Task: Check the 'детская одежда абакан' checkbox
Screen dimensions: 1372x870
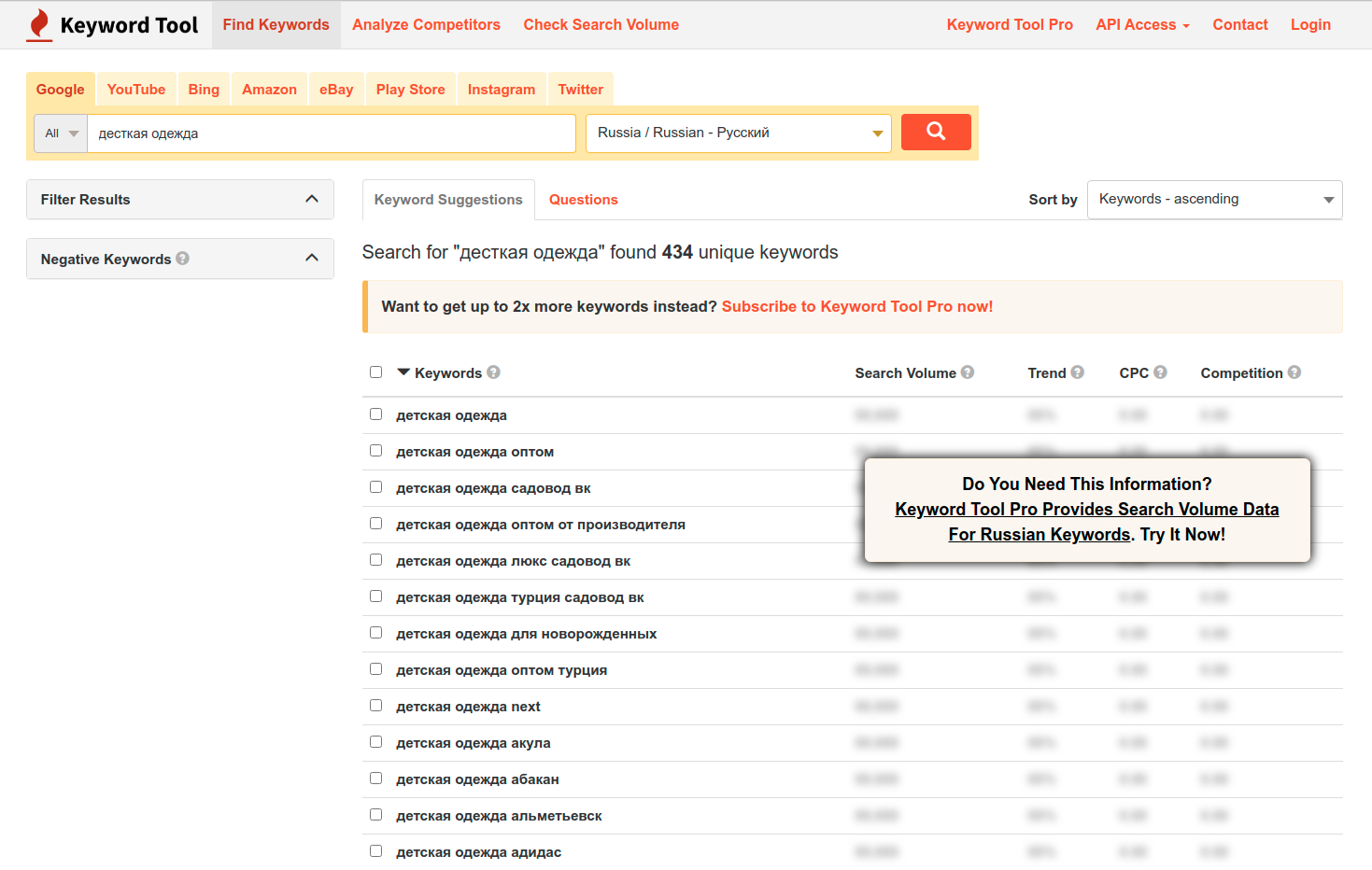Action: (x=375, y=779)
